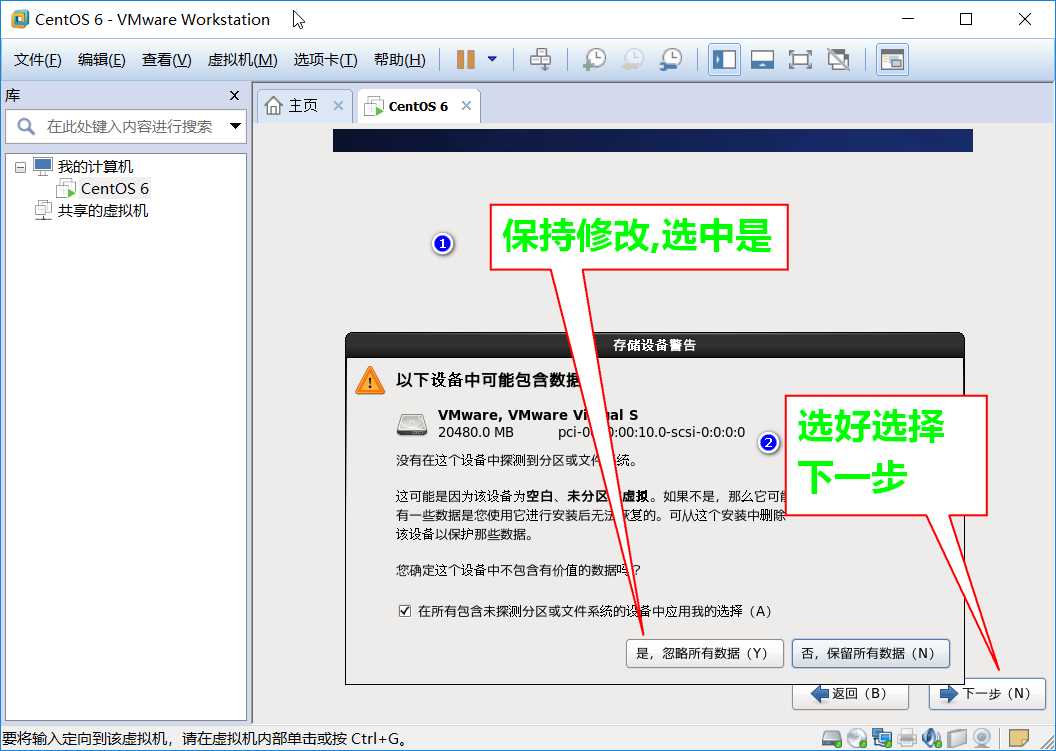The width and height of the screenshot is (1056, 751).
Task: Open the library search filter dropdown
Action: click(x=235, y=126)
